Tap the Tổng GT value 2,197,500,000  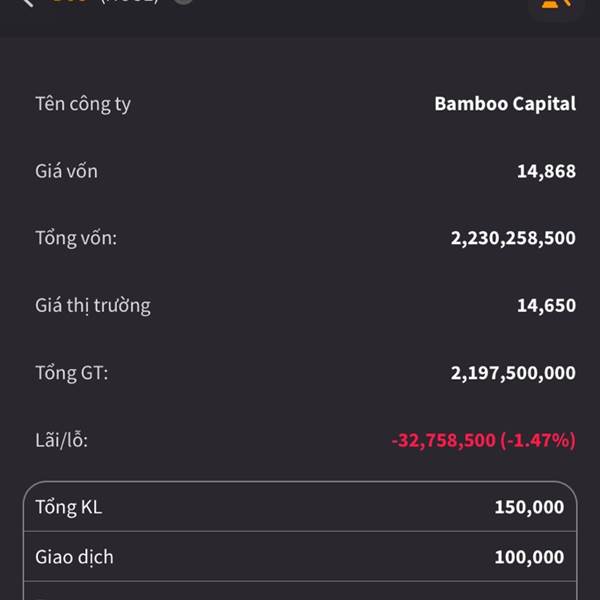(x=513, y=373)
